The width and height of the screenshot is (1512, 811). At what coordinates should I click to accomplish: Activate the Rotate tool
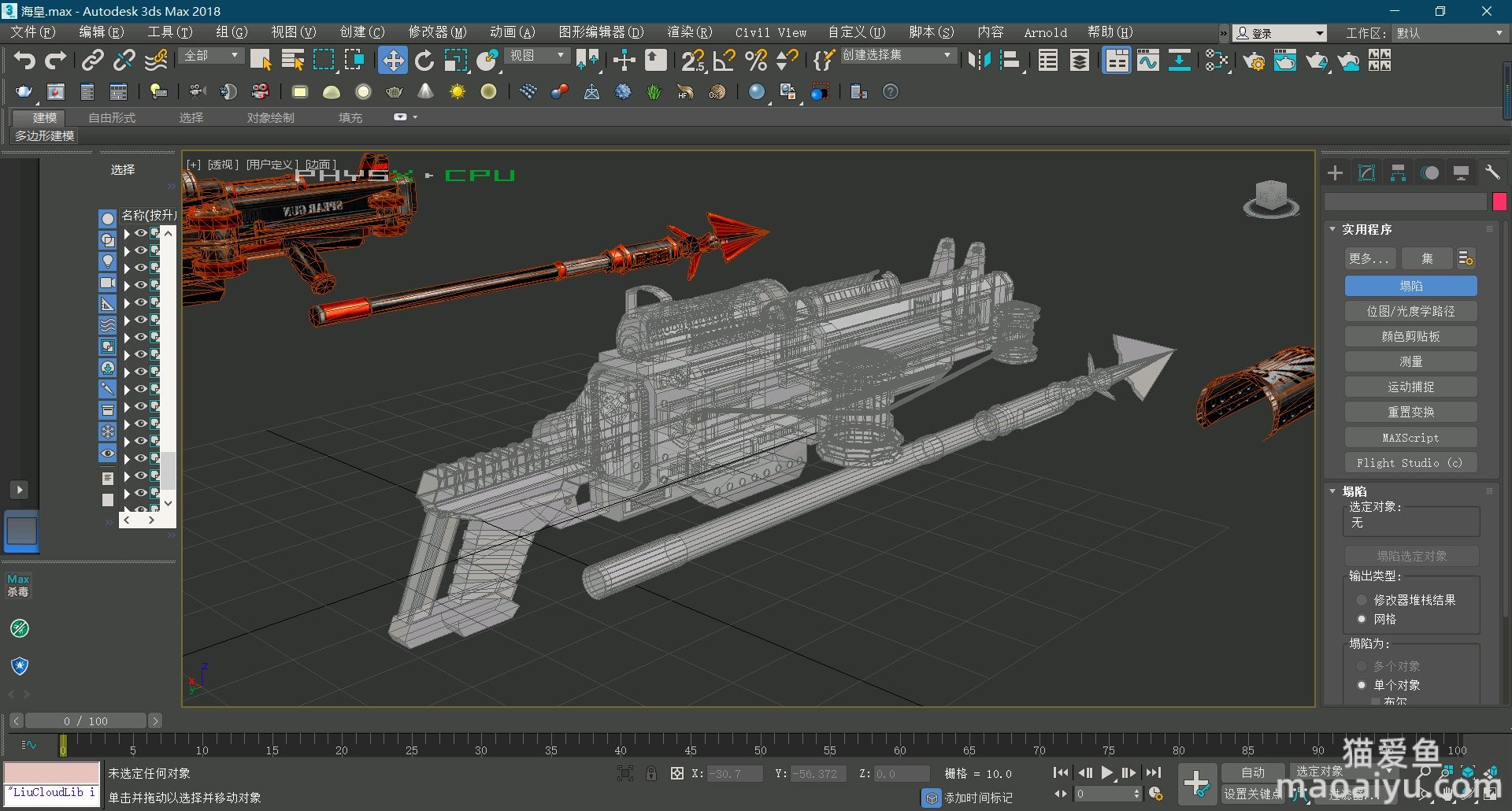(x=424, y=61)
